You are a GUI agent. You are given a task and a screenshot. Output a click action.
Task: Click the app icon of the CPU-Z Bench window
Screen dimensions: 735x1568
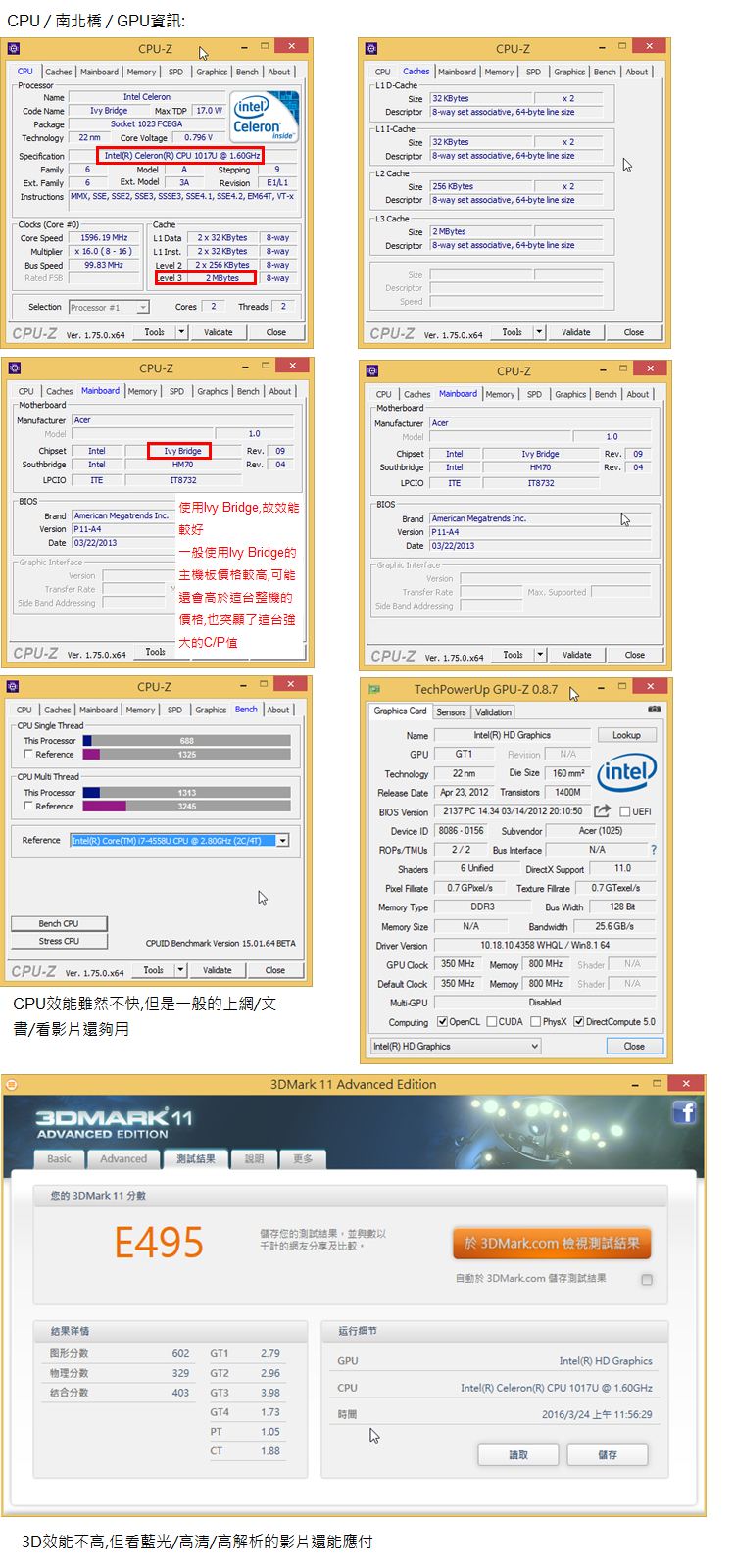pyautogui.click(x=13, y=687)
